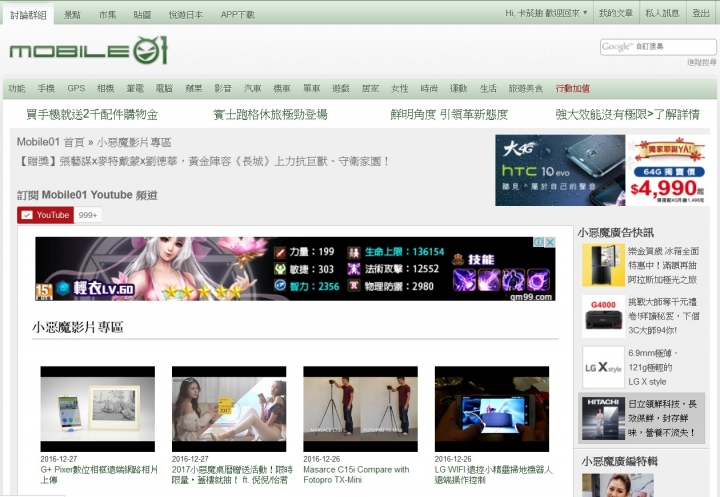The image size is (720, 497).
Task: Select 單車 category
Action: coord(311,88)
